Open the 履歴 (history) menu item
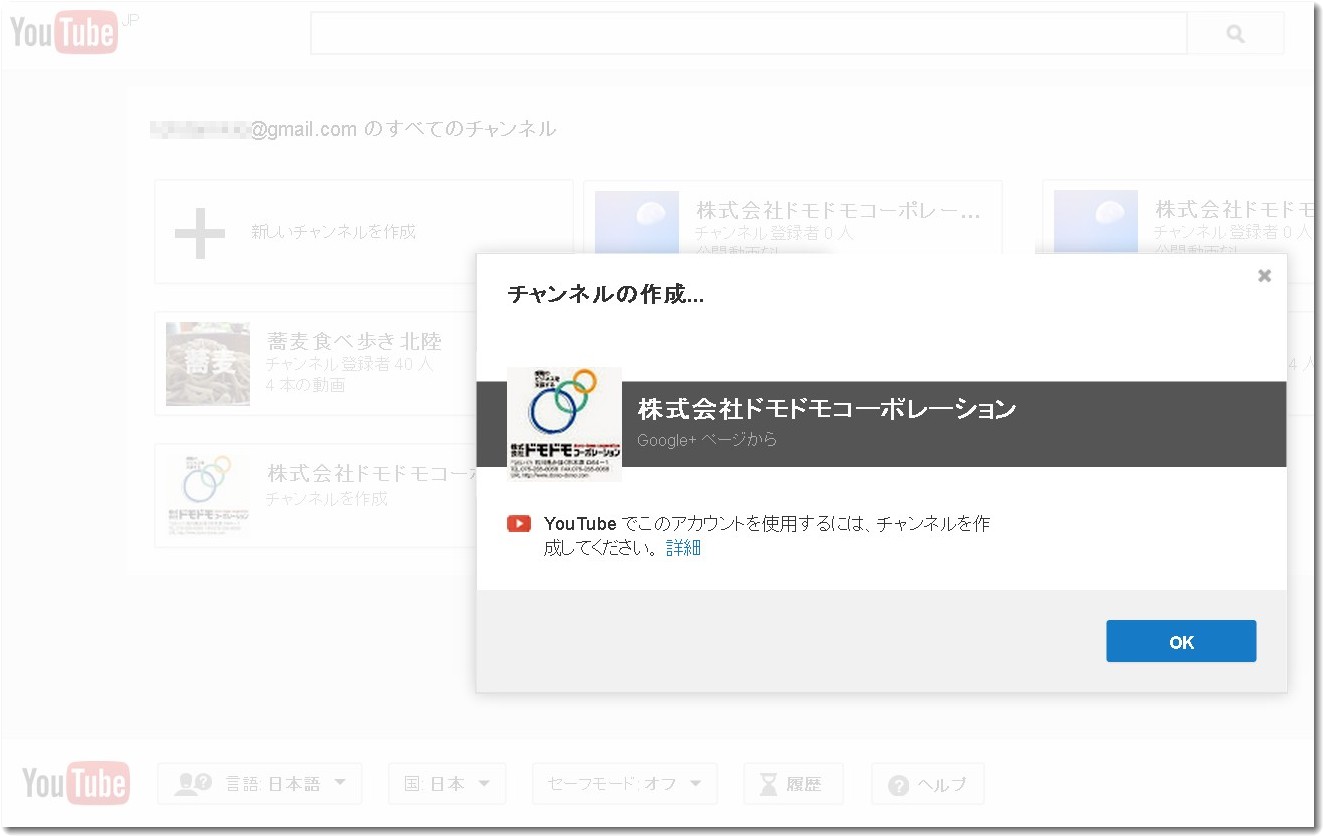 793,783
